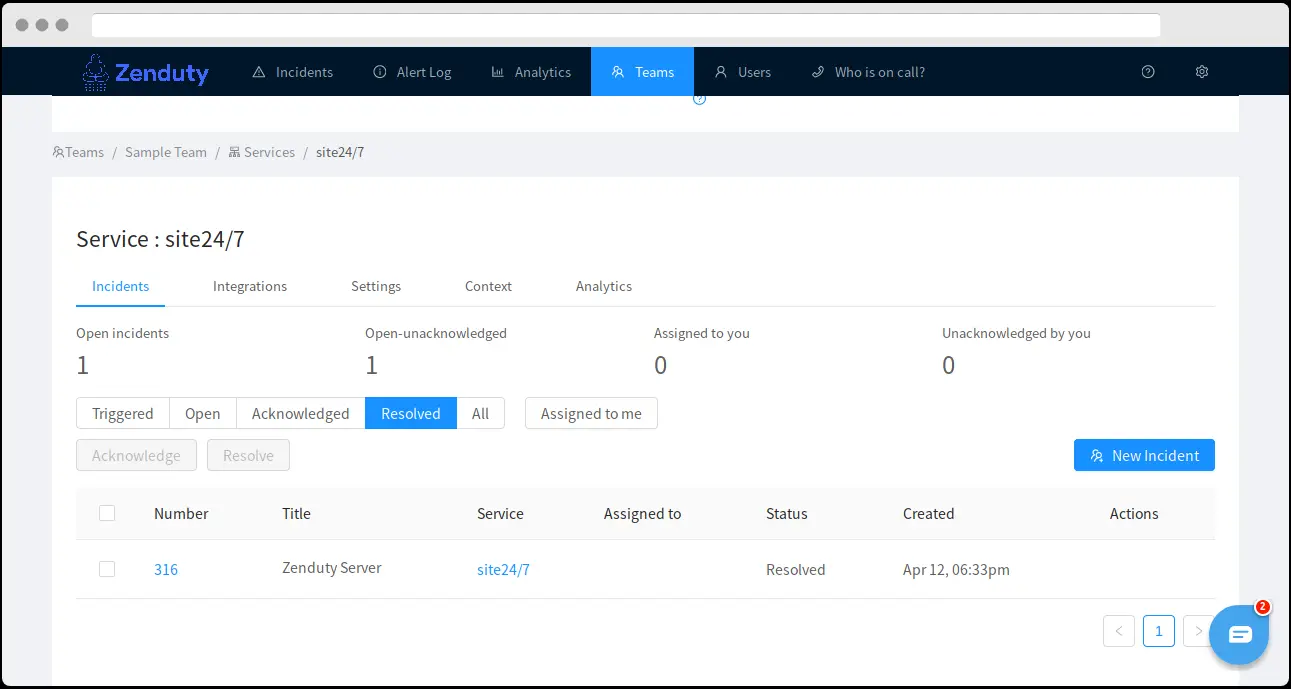The image size is (1291, 689).
Task: Tick the checkbox for incident 316
Action: [107, 569]
